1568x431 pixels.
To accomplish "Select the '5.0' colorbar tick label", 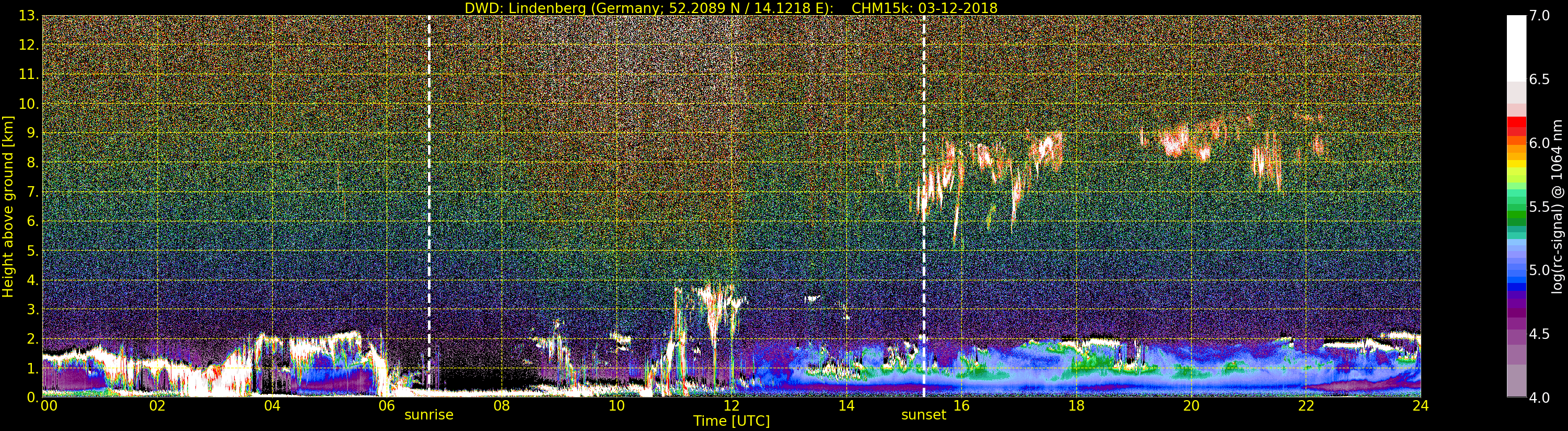I will [x=1539, y=270].
